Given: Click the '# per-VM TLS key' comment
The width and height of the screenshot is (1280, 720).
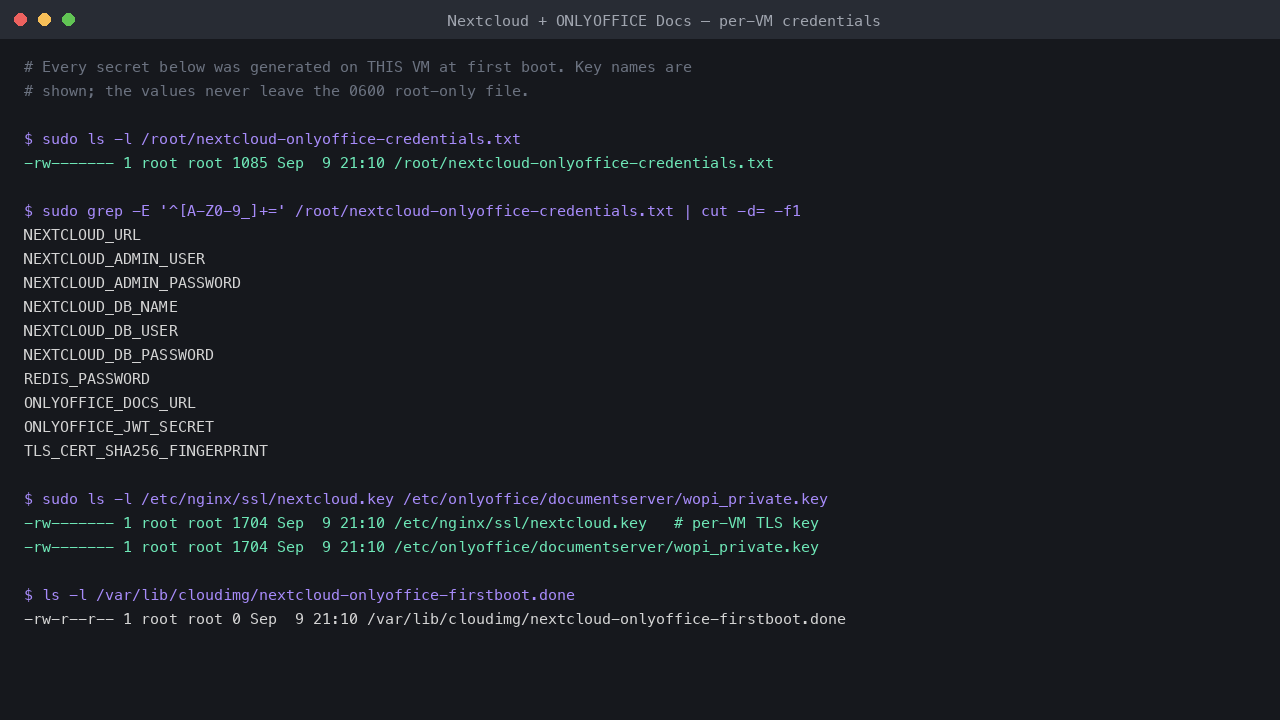Looking at the screenshot, I should click(x=746, y=523).
